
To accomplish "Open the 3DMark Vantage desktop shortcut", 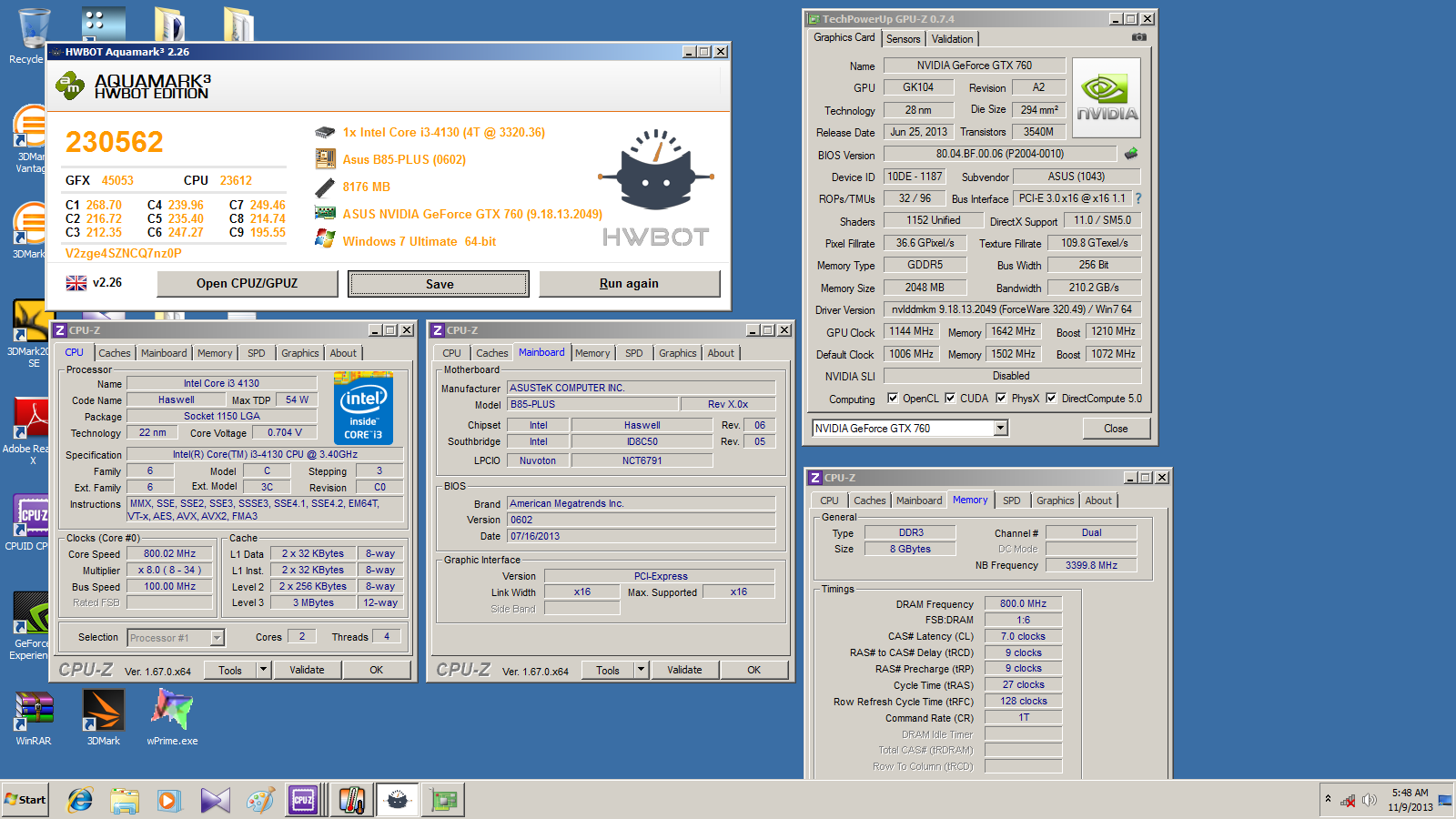I will [30, 139].
